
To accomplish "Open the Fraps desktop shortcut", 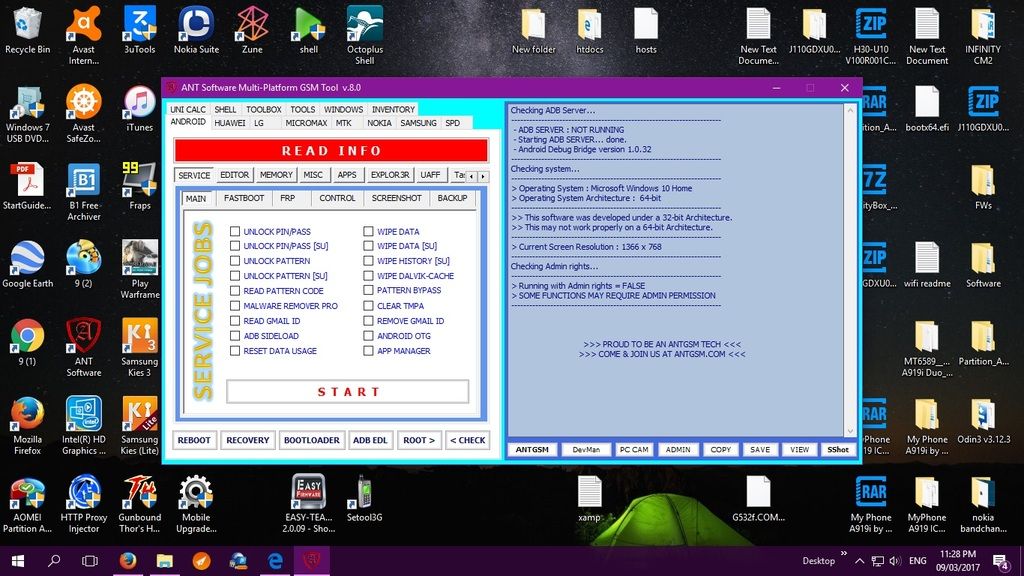I will tap(140, 187).
